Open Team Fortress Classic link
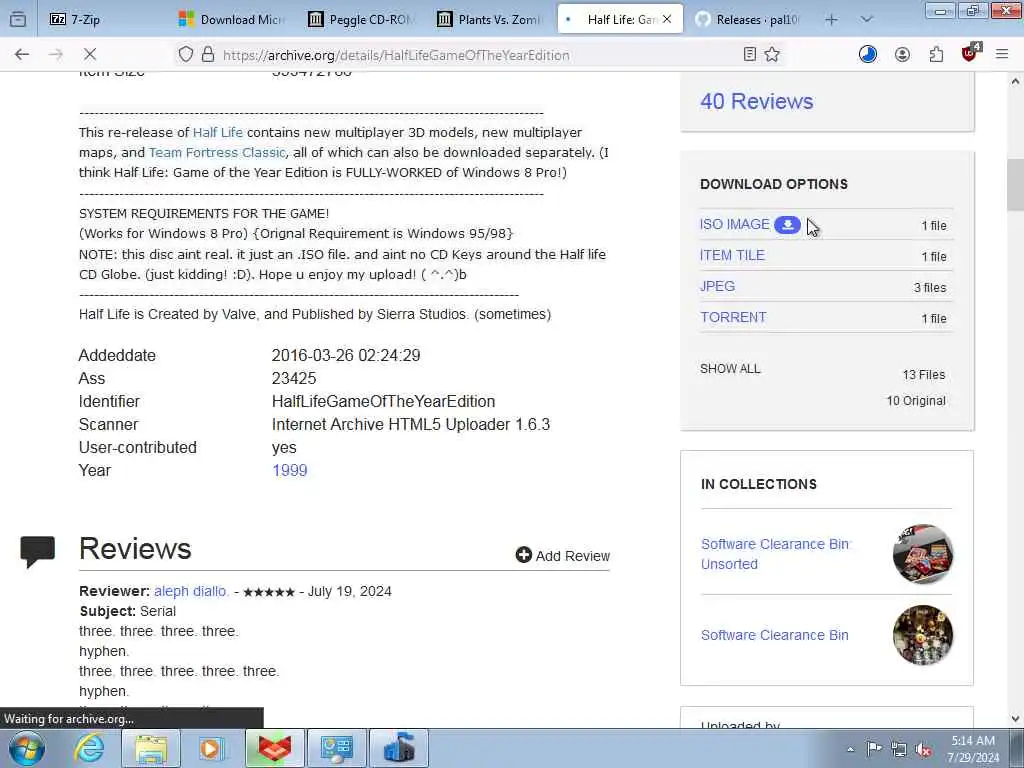 tap(217, 153)
